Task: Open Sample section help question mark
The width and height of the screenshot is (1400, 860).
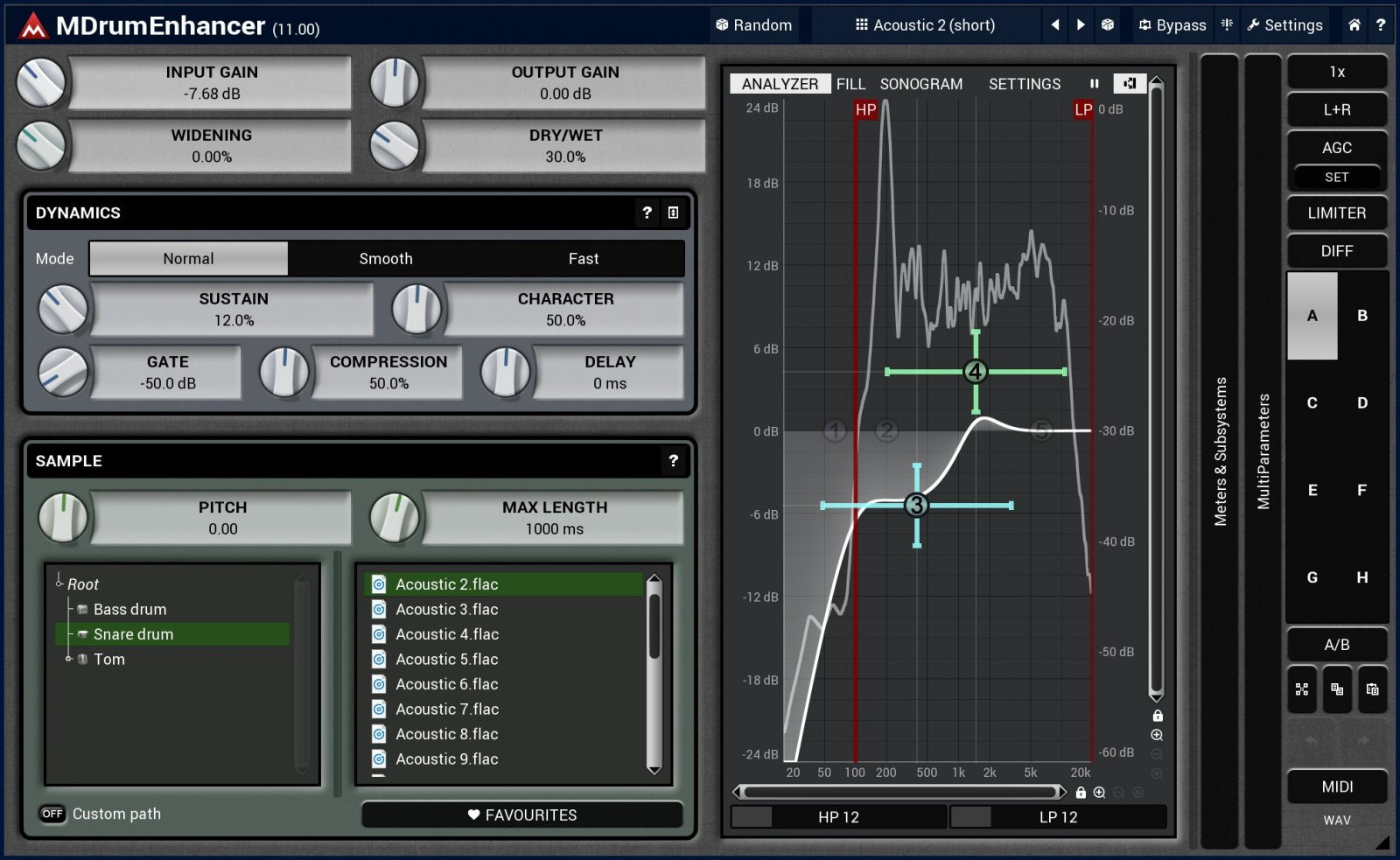Action: pos(673,461)
